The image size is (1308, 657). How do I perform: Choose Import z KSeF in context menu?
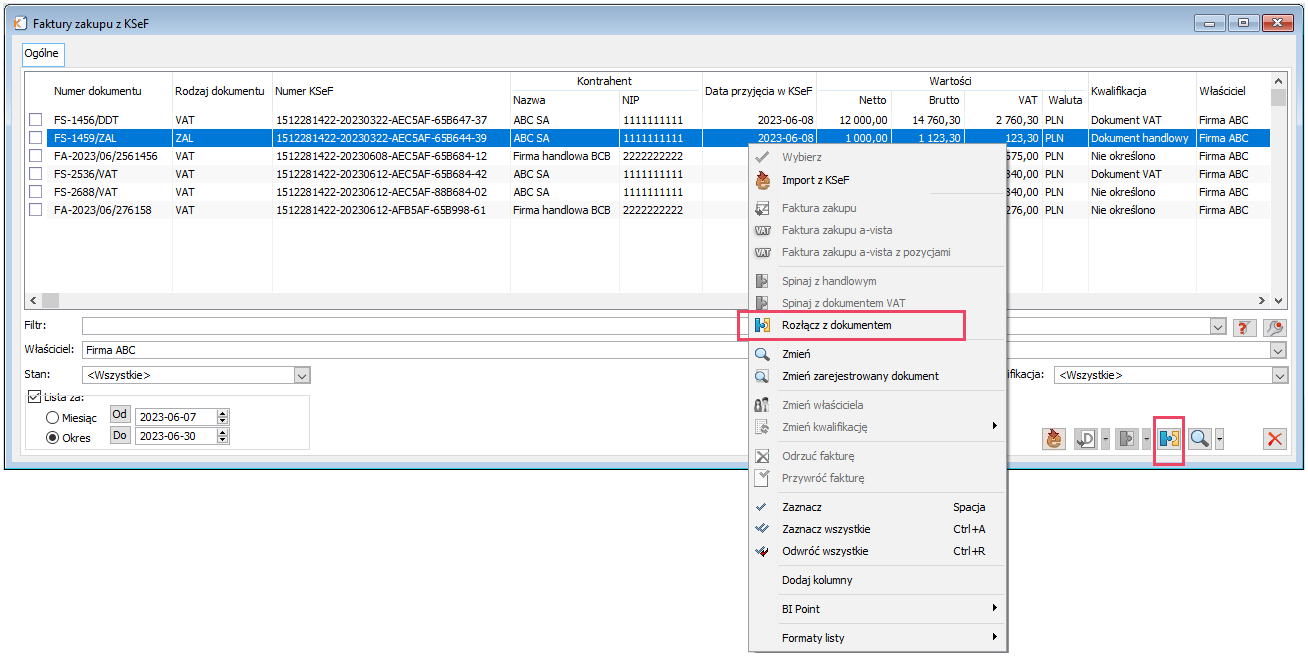(x=878, y=181)
